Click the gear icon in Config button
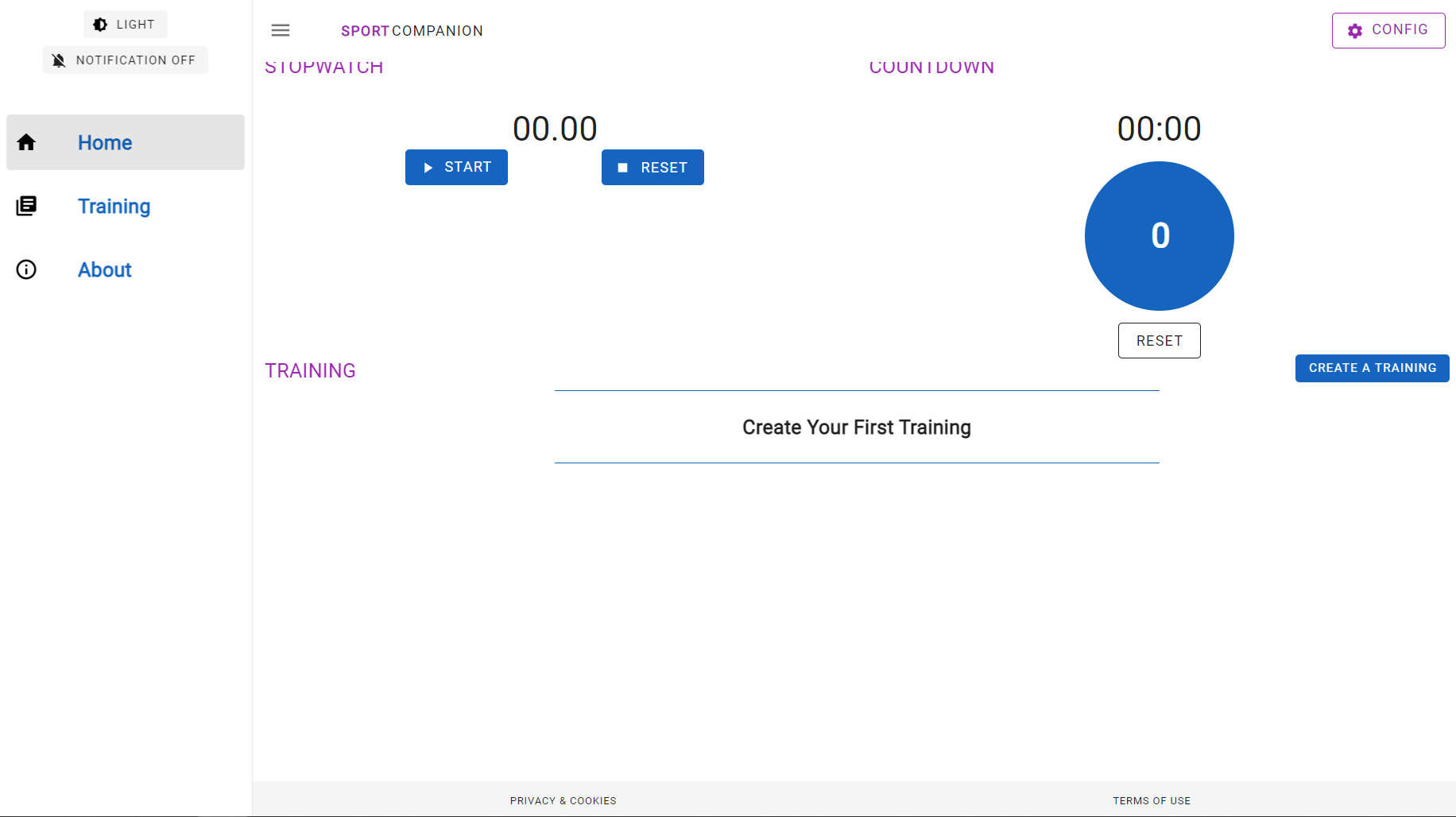 point(1355,30)
